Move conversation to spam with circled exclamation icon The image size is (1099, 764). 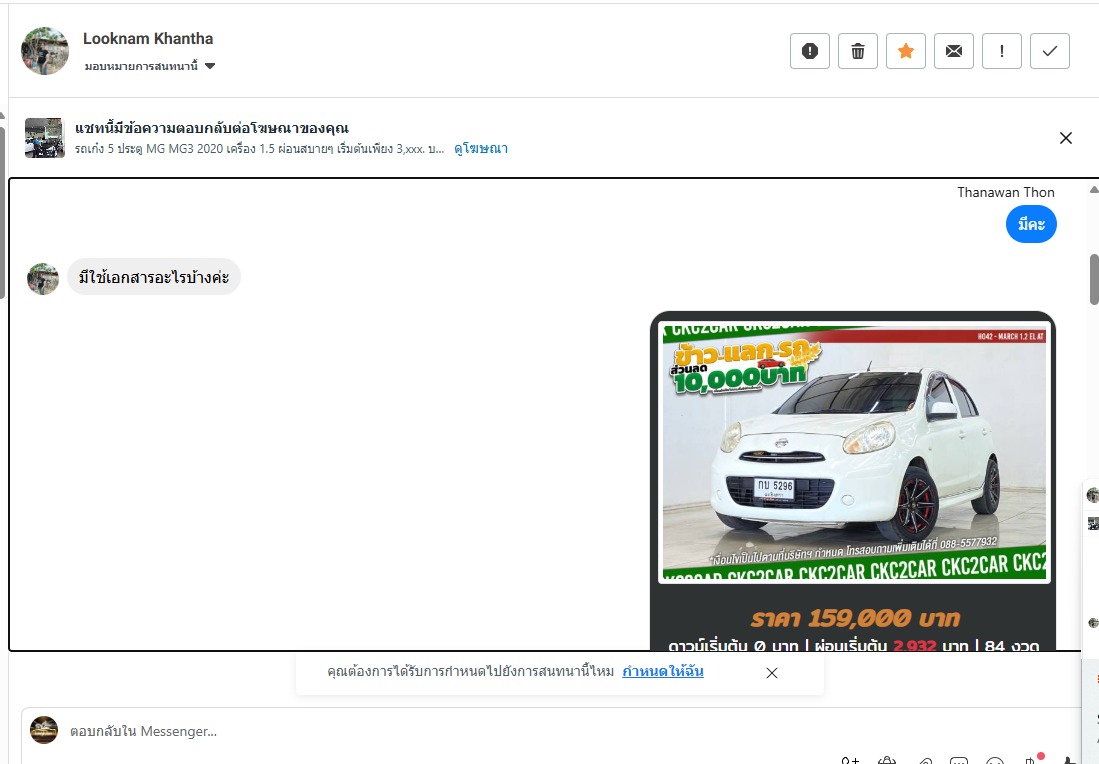pos(810,51)
